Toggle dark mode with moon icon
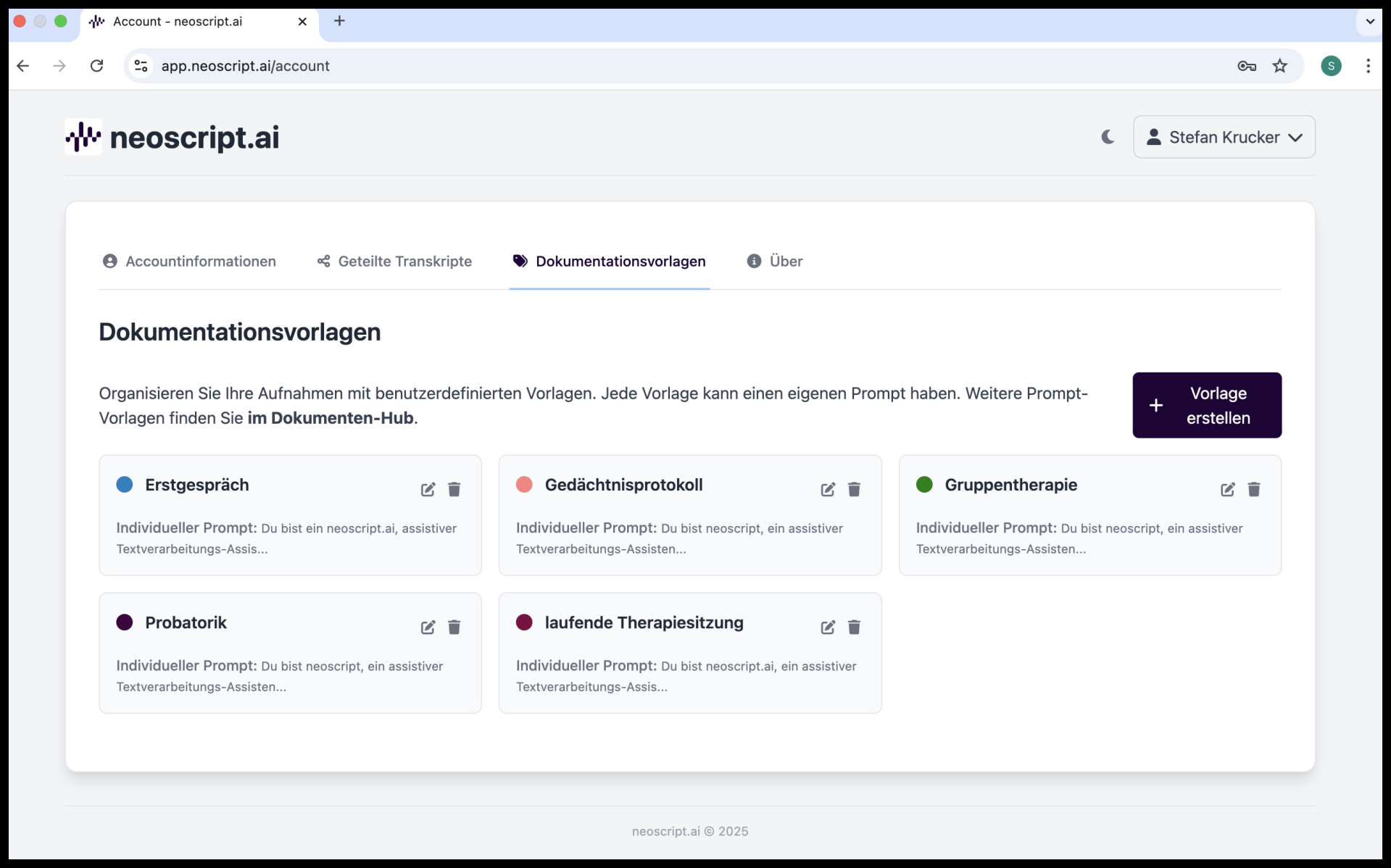The width and height of the screenshot is (1391, 868). (x=1108, y=137)
